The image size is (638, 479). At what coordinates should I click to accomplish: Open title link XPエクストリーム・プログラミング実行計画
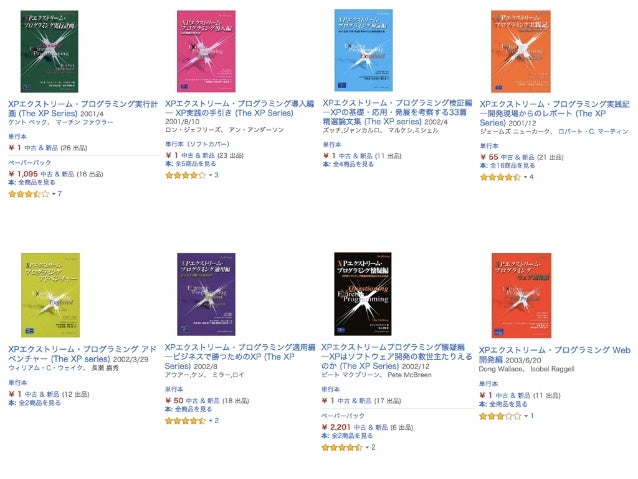coord(83,109)
